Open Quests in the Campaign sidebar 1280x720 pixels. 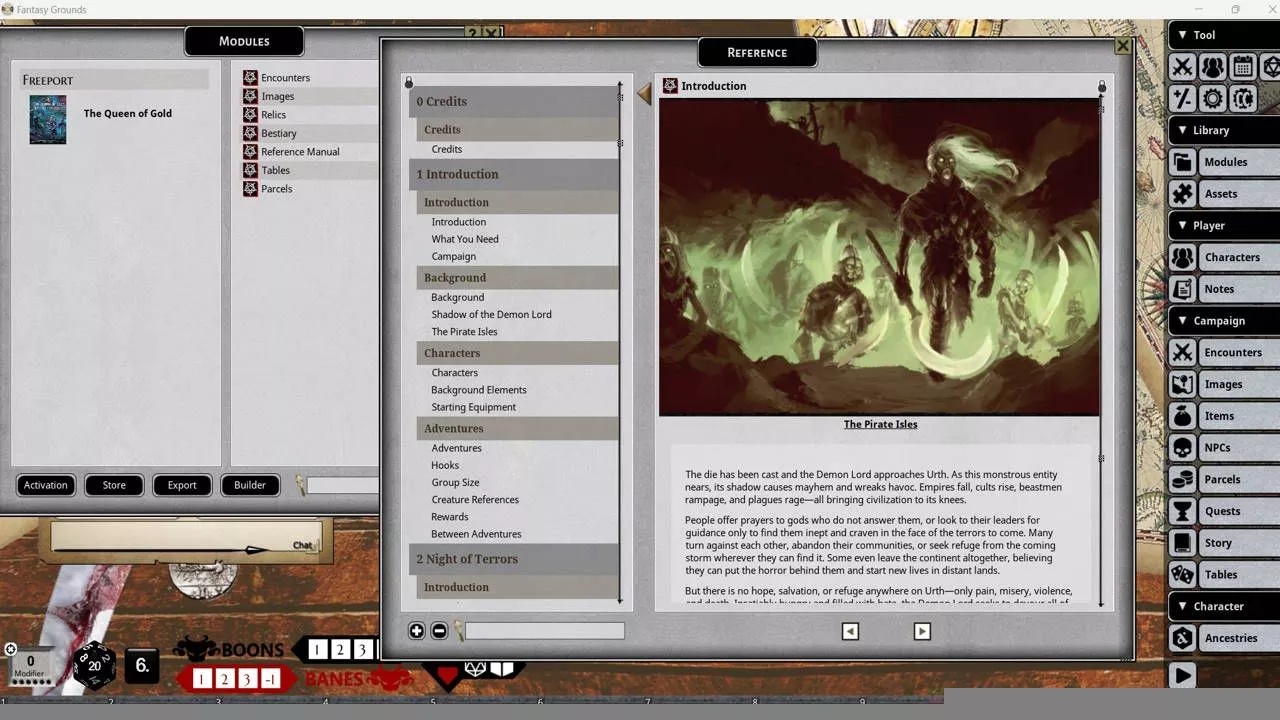[1224, 511]
